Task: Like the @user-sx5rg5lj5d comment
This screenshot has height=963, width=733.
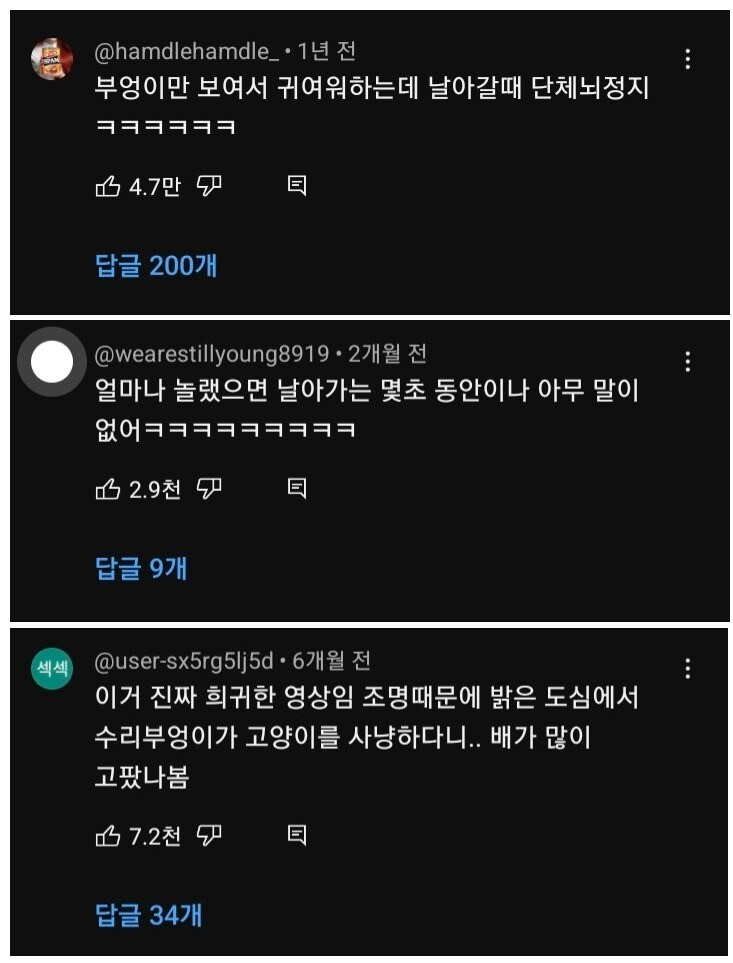Action: pos(108,836)
